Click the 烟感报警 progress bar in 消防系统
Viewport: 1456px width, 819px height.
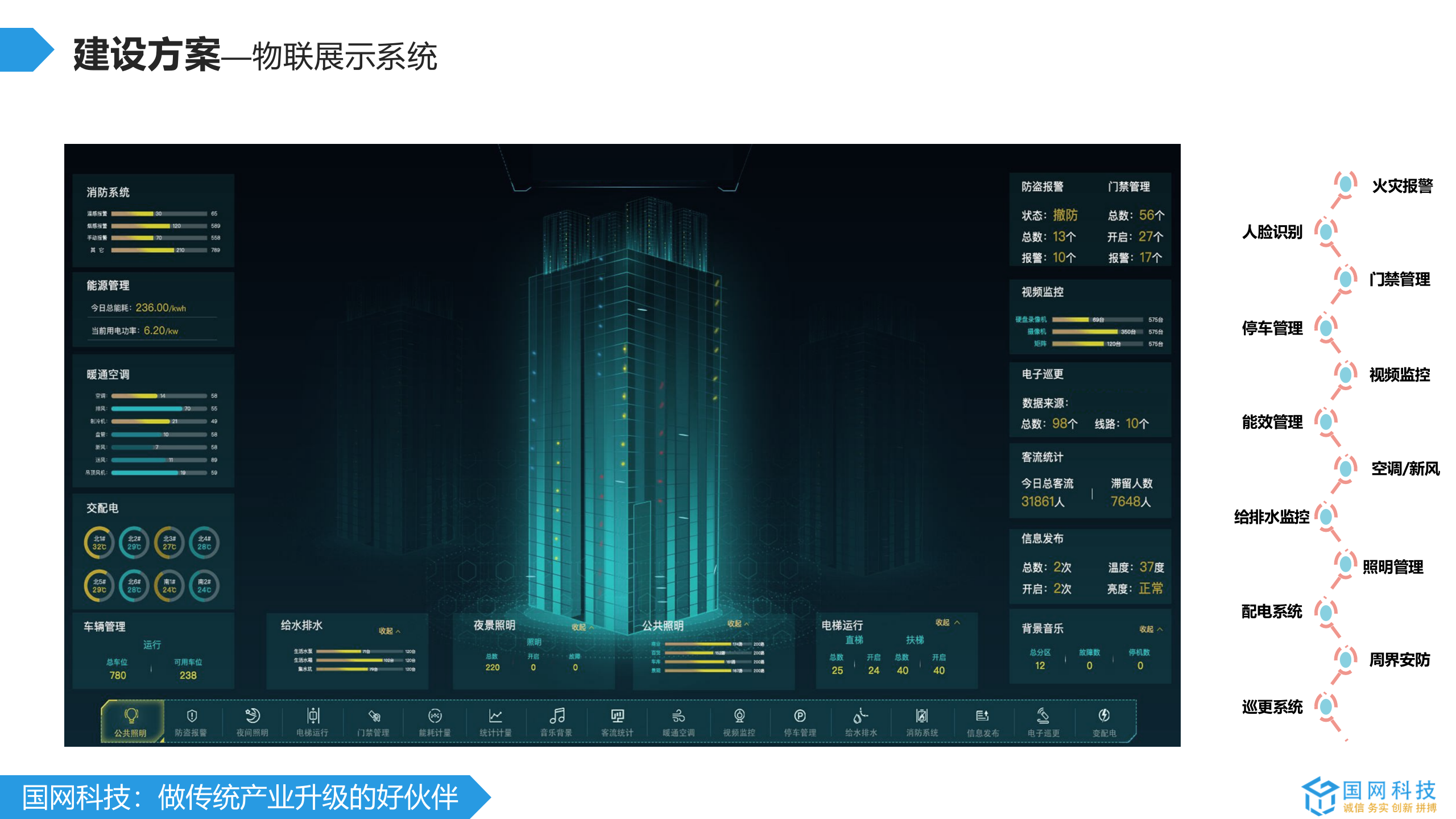(142, 225)
